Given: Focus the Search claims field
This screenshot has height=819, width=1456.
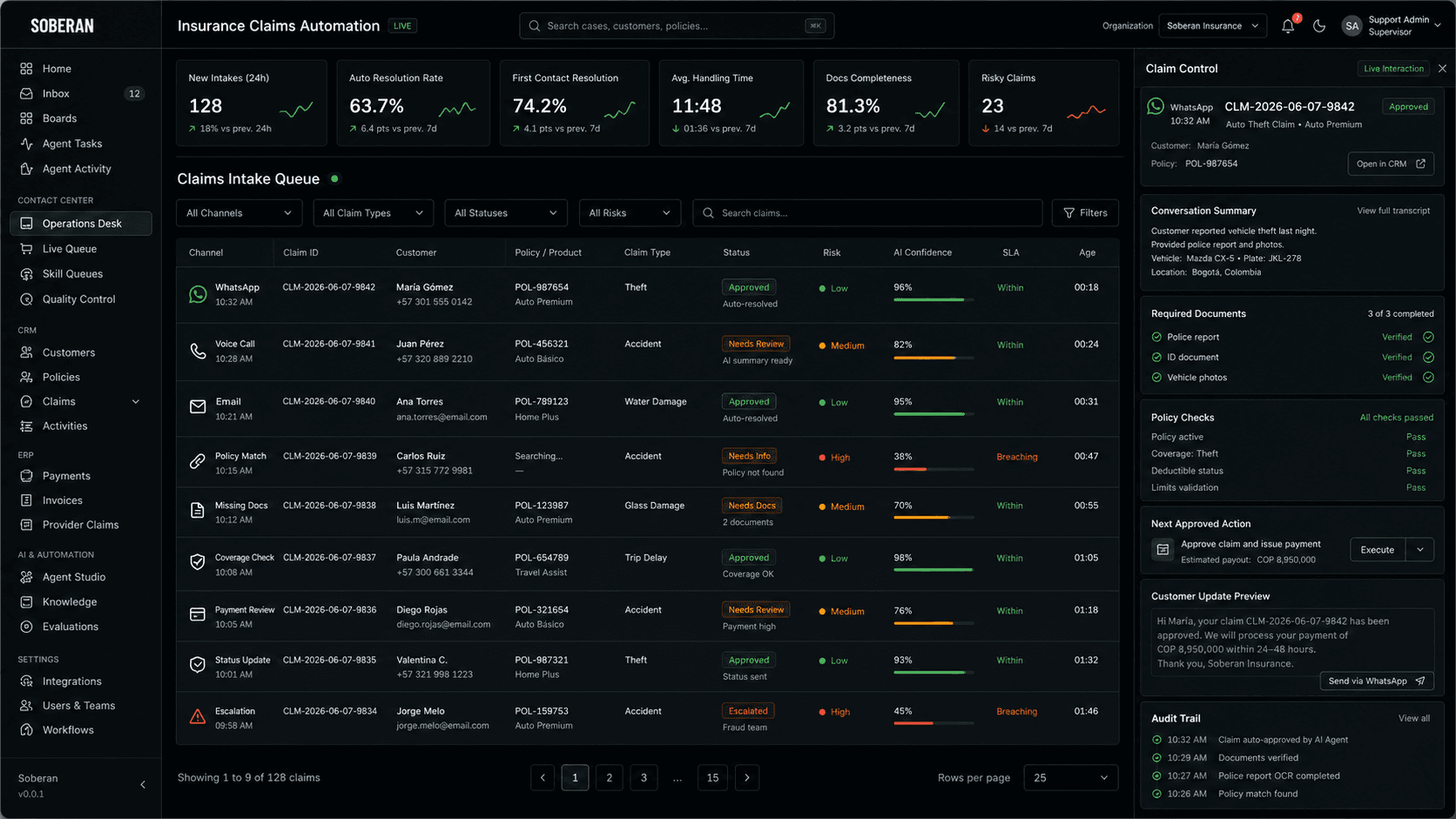Looking at the screenshot, I should click(x=867, y=213).
